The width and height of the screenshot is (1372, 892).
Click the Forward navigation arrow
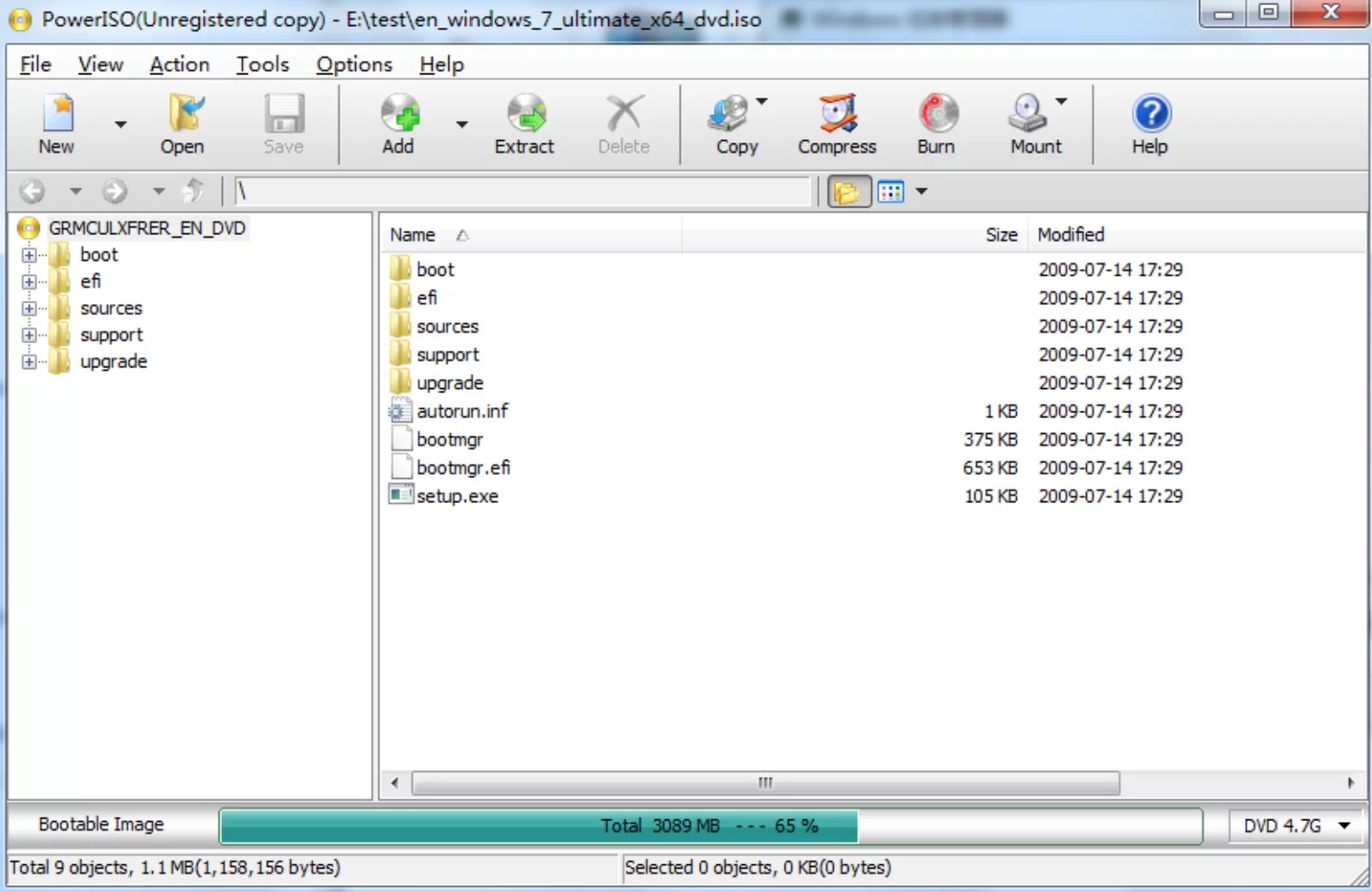tap(114, 191)
